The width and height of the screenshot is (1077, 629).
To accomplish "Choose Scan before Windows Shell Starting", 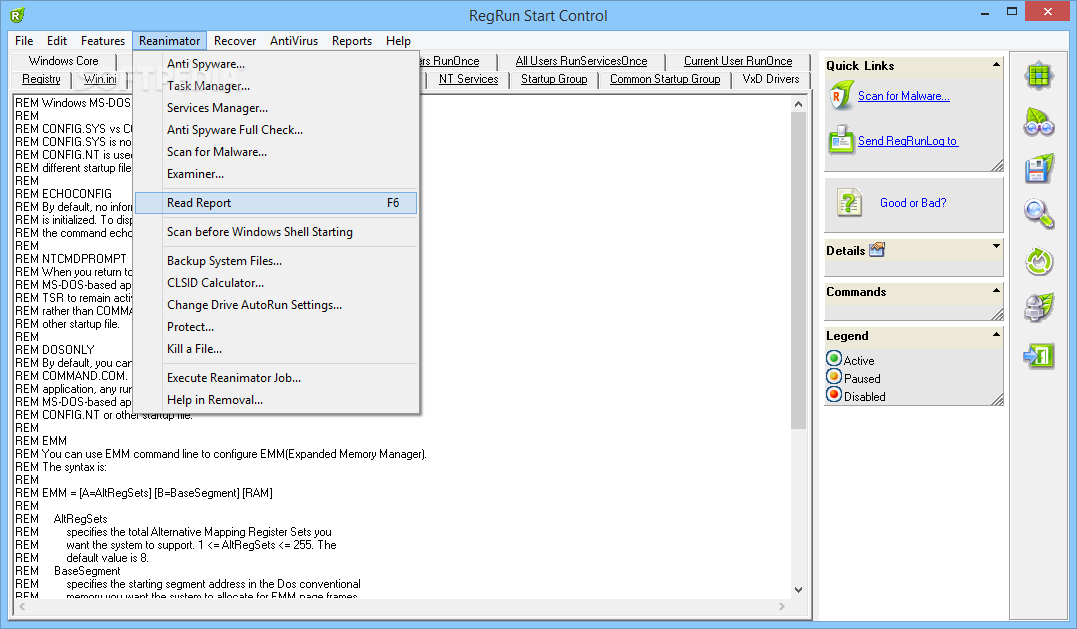I will pos(276,232).
